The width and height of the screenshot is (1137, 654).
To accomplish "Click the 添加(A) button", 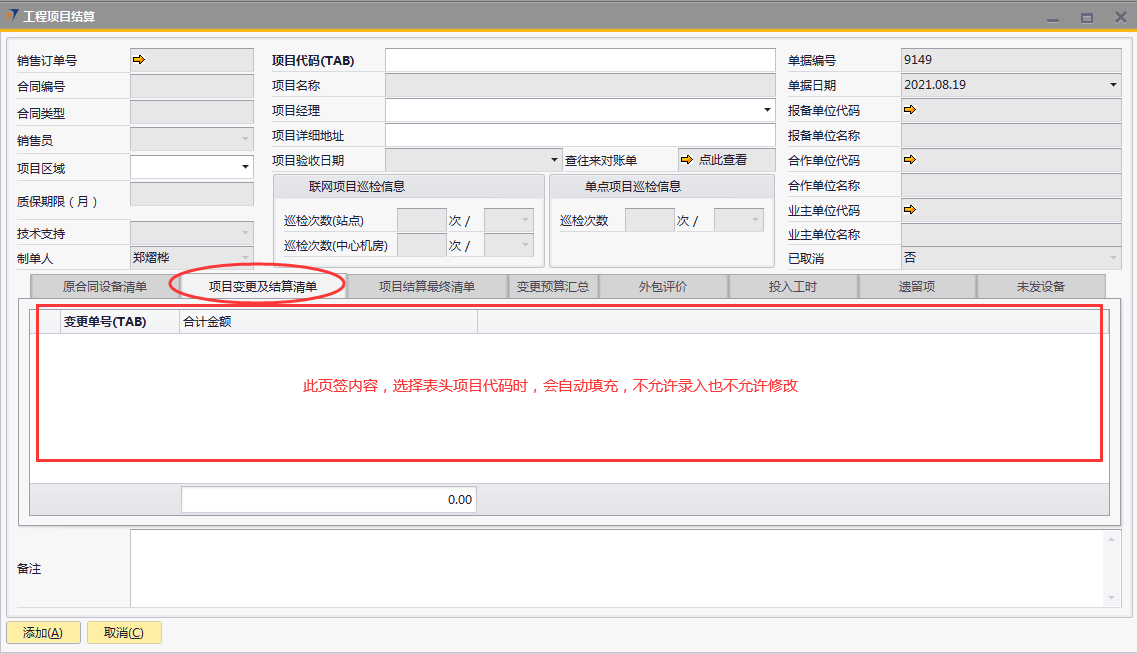I will click(43, 633).
